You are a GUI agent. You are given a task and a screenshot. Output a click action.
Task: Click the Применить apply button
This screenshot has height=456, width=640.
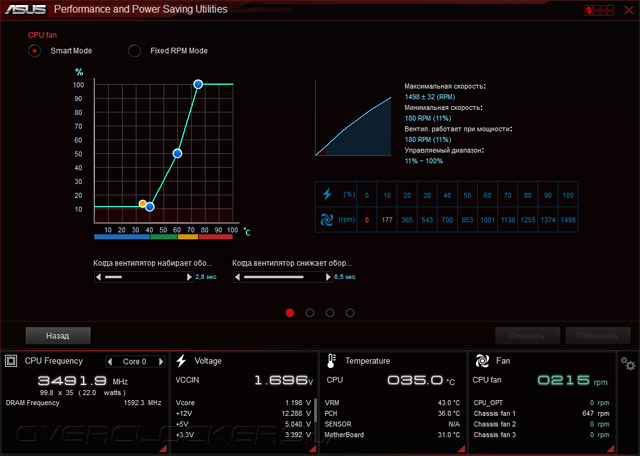(598, 336)
